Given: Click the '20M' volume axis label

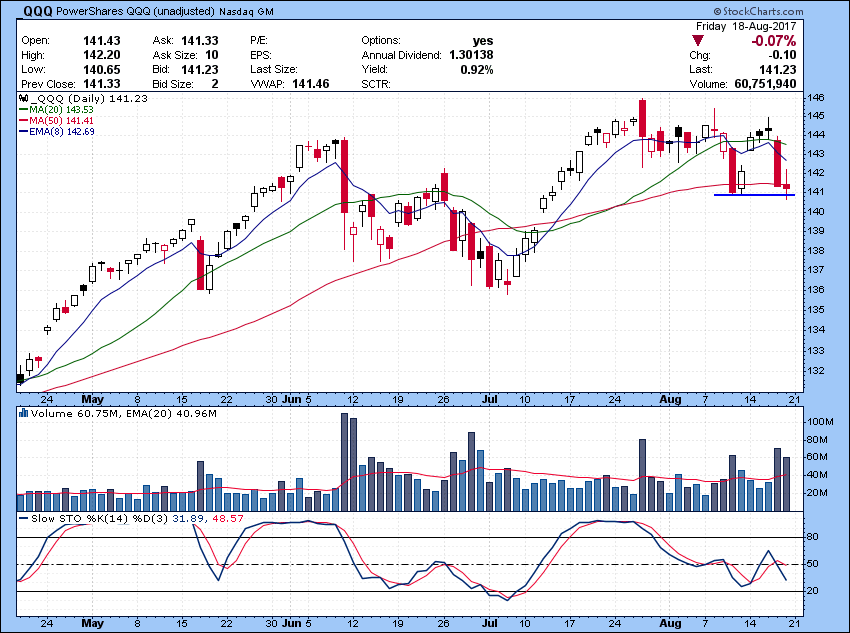Looking at the screenshot, I should pyautogui.click(x=817, y=493).
